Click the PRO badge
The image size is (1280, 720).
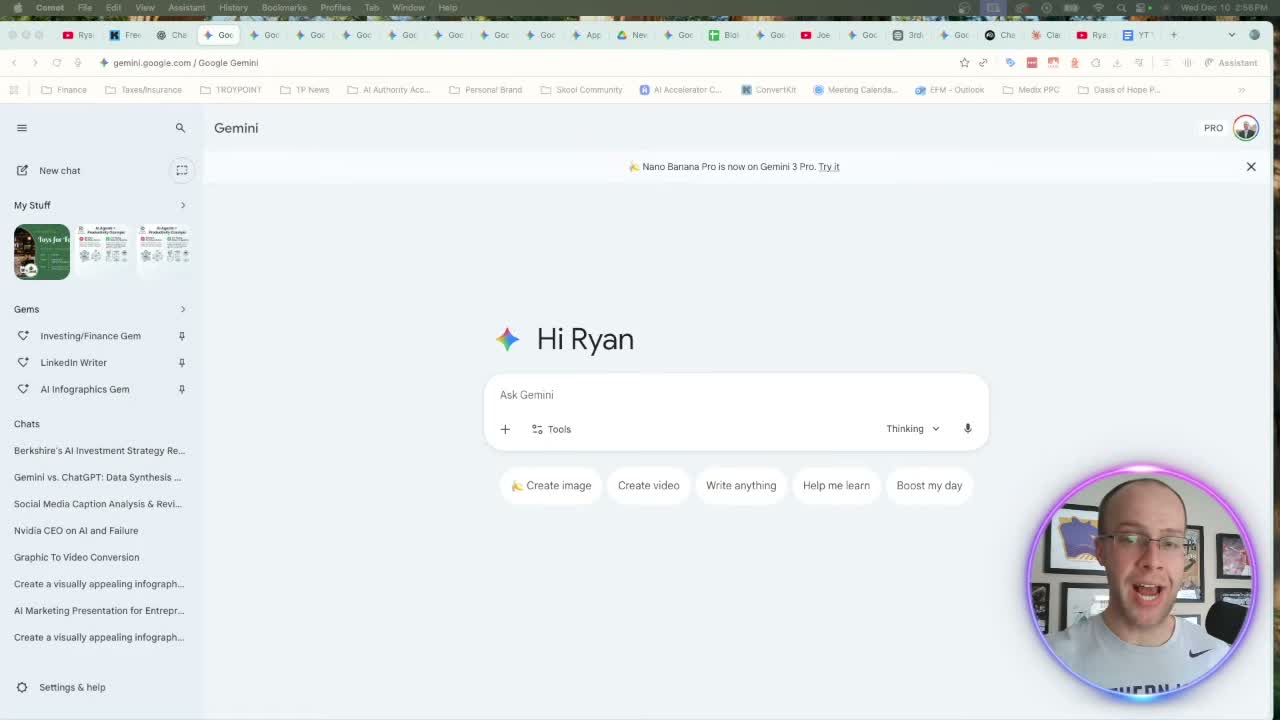pyautogui.click(x=1213, y=128)
